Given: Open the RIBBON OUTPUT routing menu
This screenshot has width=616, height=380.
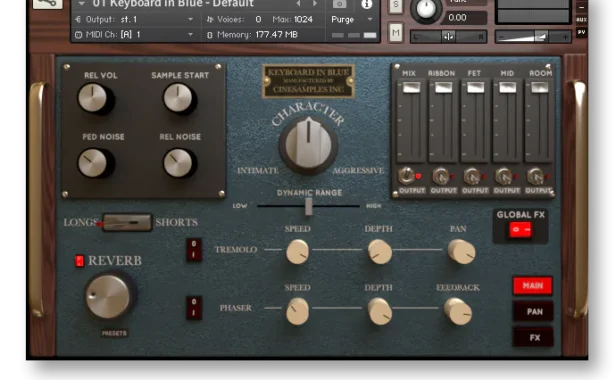Looking at the screenshot, I should click(444, 191).
